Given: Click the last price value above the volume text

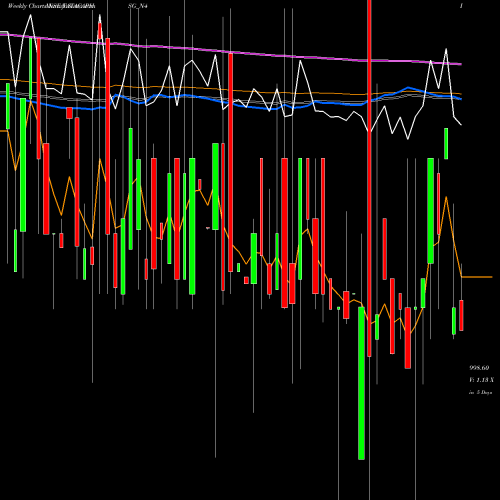Looking at the screenshot, I should point(479,368).
